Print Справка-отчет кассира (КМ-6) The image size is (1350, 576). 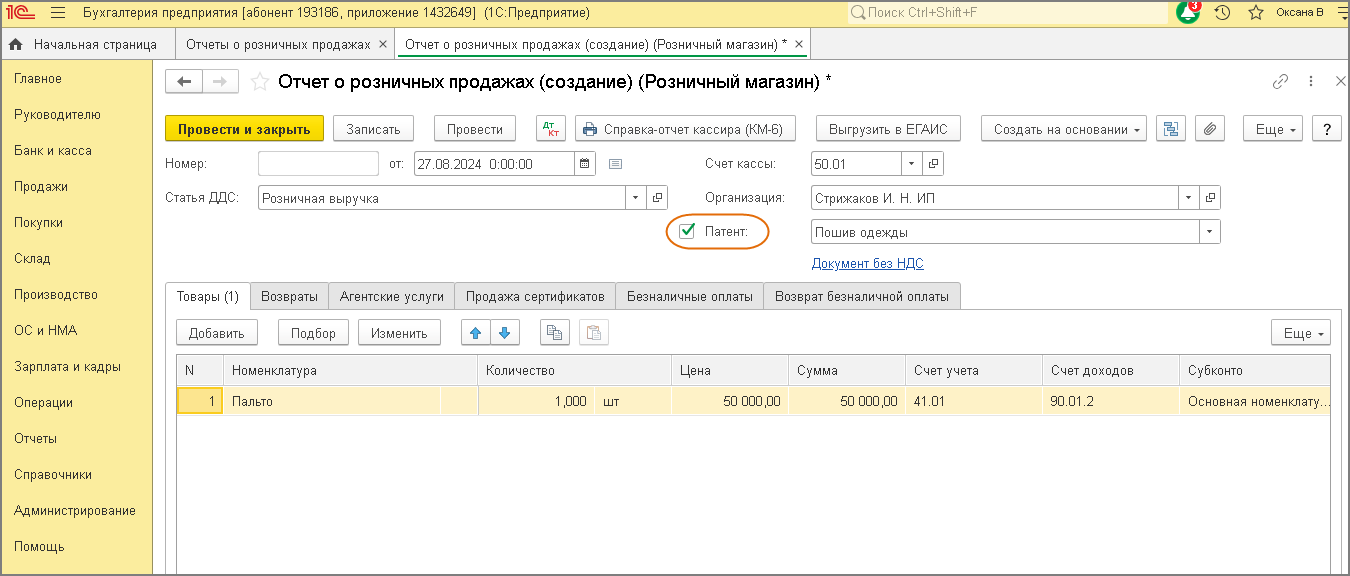click(x=686, y=129)
